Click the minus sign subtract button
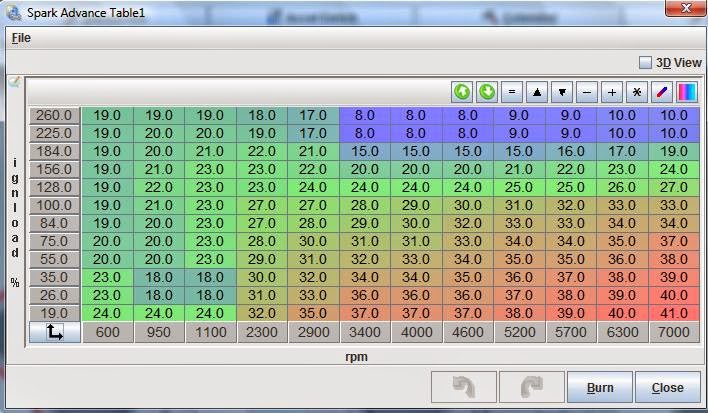Image resolution: width=708 pixels, height=413 pixels. pos(587,92)
